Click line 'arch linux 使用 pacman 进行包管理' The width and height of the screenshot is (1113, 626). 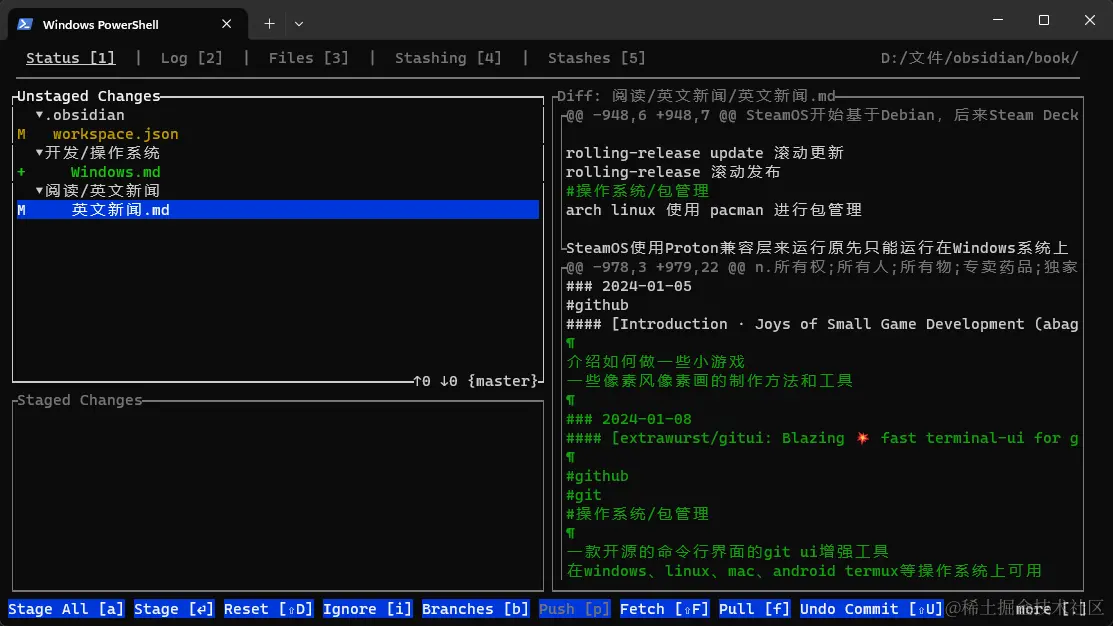pyautogui.click(x=713, y=210)
